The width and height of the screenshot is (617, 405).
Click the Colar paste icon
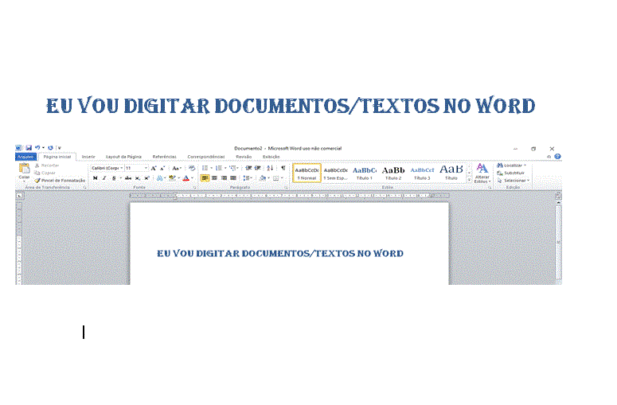click(x=24, y=170)
